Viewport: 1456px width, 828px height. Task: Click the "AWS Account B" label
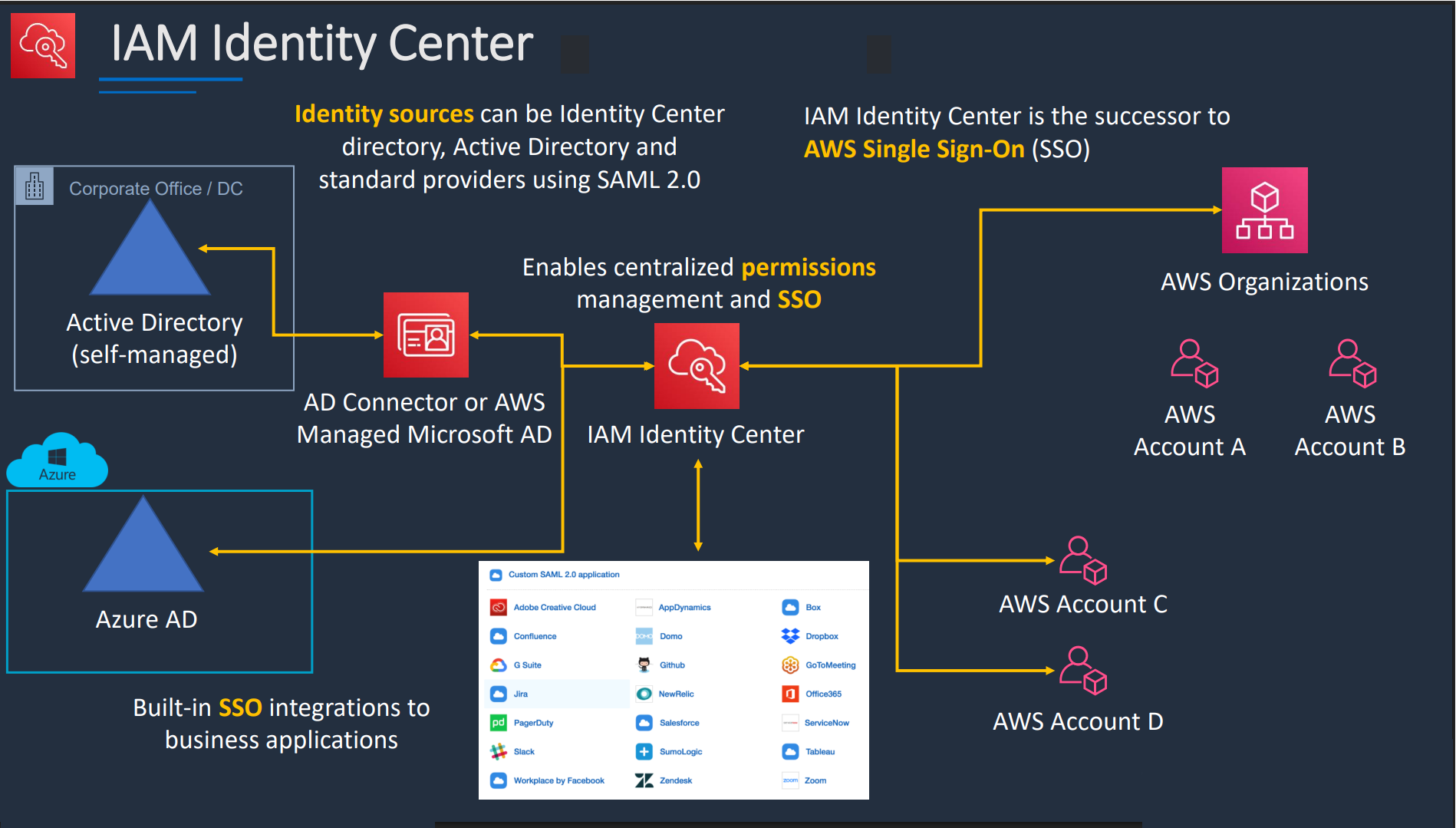pyautogui.click(x=1350, y=430)
